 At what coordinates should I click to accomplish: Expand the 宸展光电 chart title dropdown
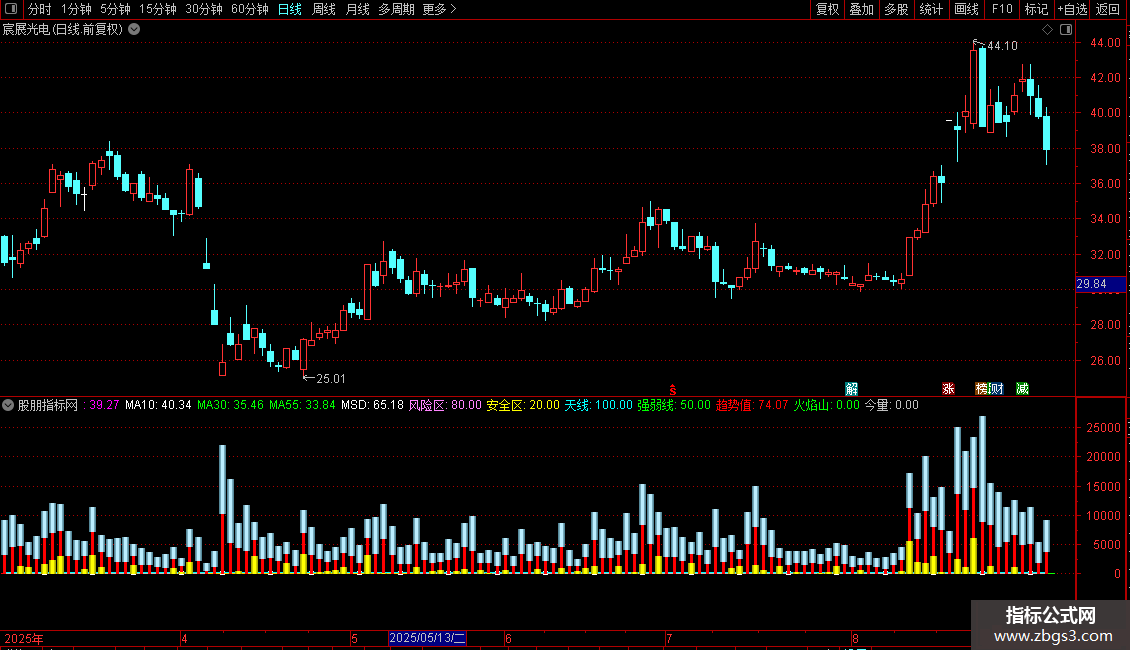click(134, 30)
